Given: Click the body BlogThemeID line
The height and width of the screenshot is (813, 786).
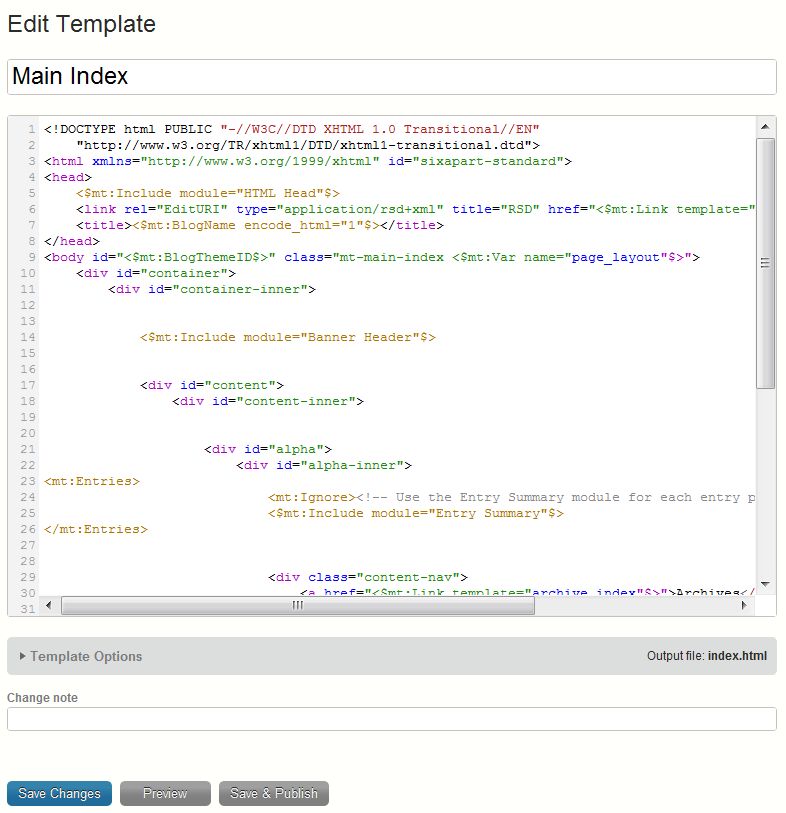Looking at the screenshot, I should click(x=372, y=258).
